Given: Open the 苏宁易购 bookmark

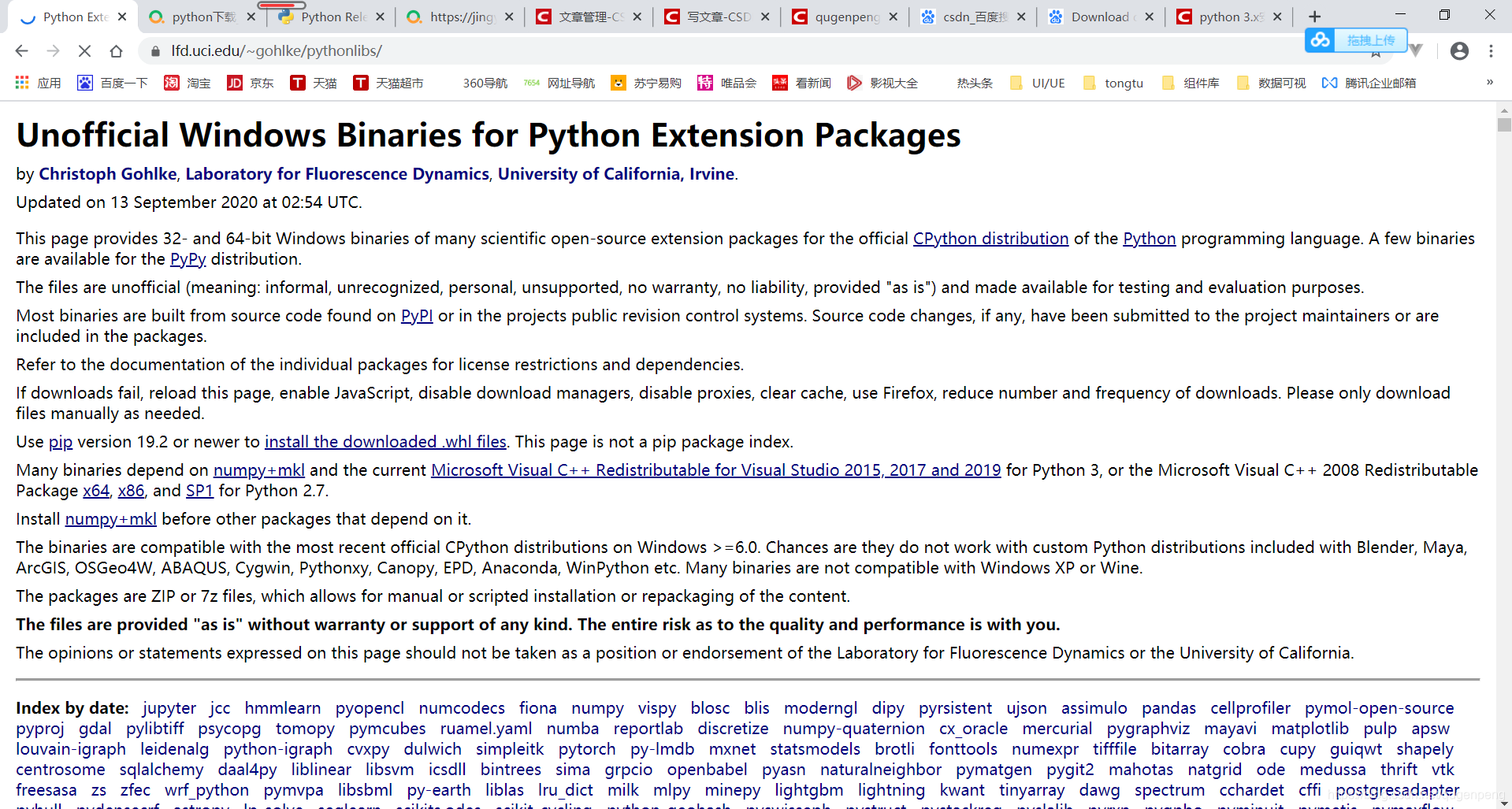Looking at the screenshot, I should (646, 83).
